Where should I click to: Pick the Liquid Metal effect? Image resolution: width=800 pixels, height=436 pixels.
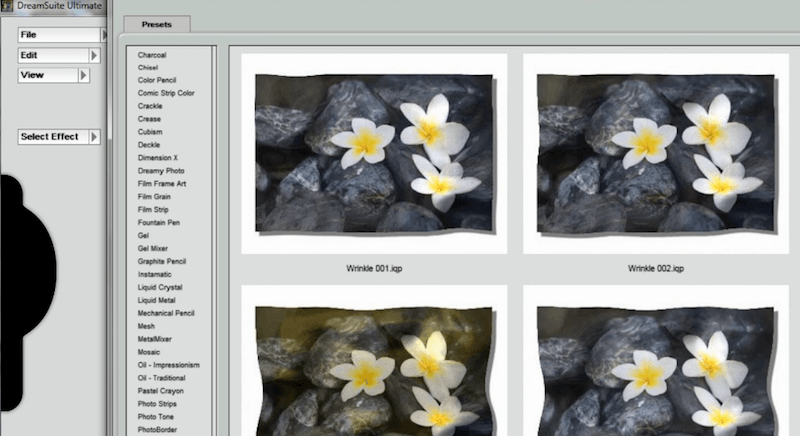[156, 300]
